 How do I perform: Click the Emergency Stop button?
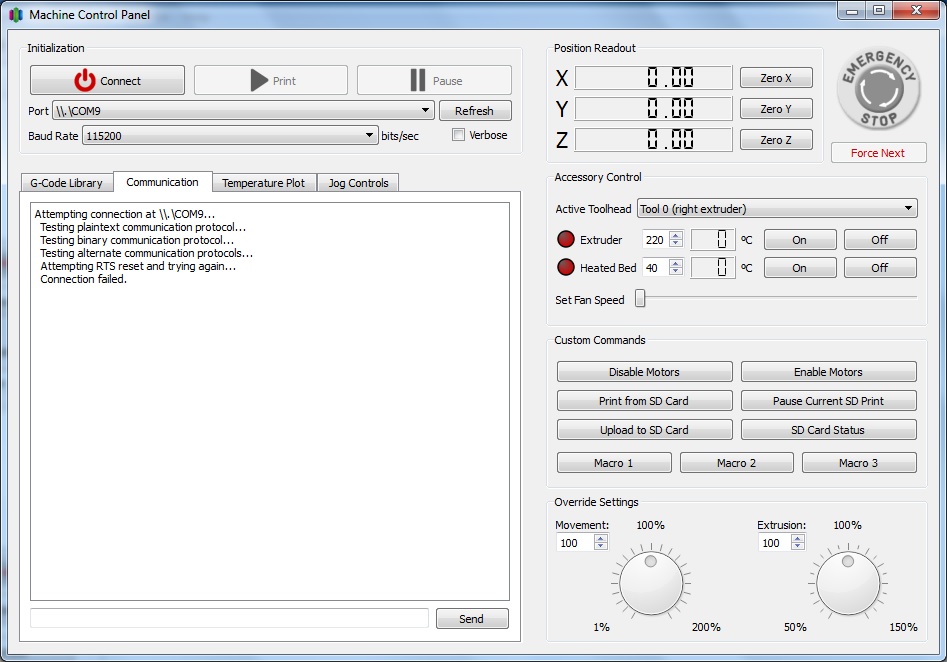pos(879,89)
